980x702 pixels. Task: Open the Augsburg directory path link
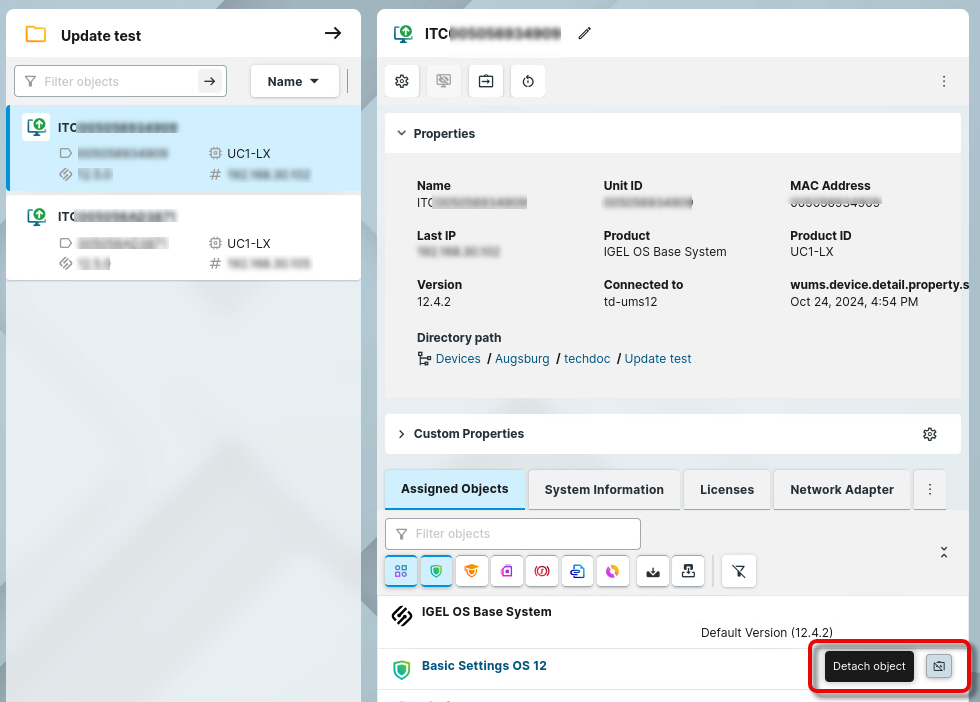[x=522, y=359]
